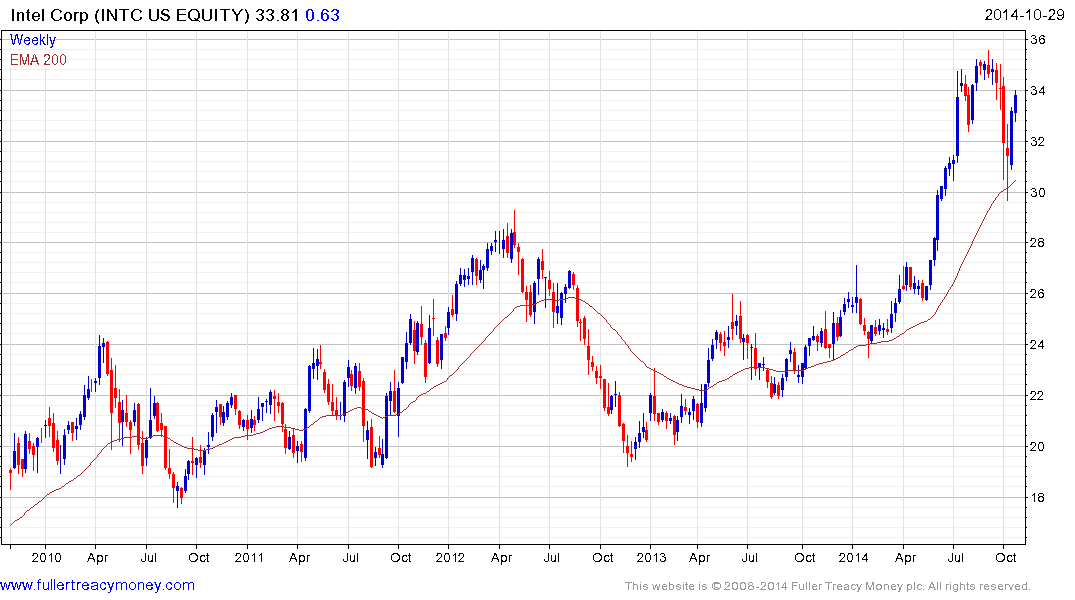Click the 18 price axis label

pos(1038,497)
